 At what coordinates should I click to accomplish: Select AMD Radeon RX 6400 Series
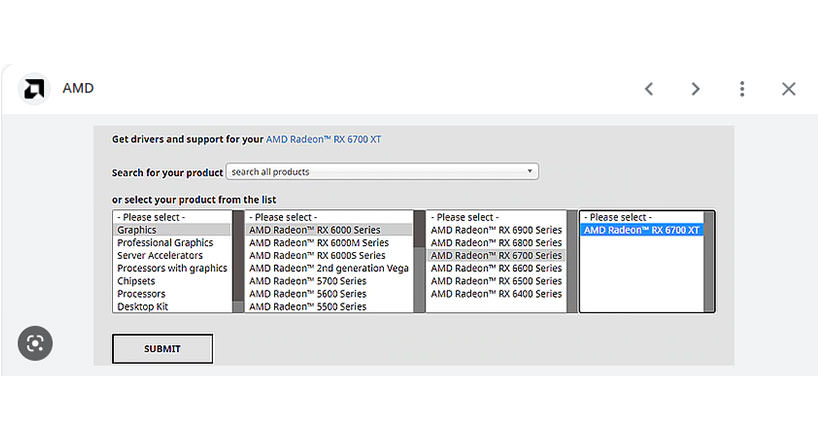[x=496, y=294]
